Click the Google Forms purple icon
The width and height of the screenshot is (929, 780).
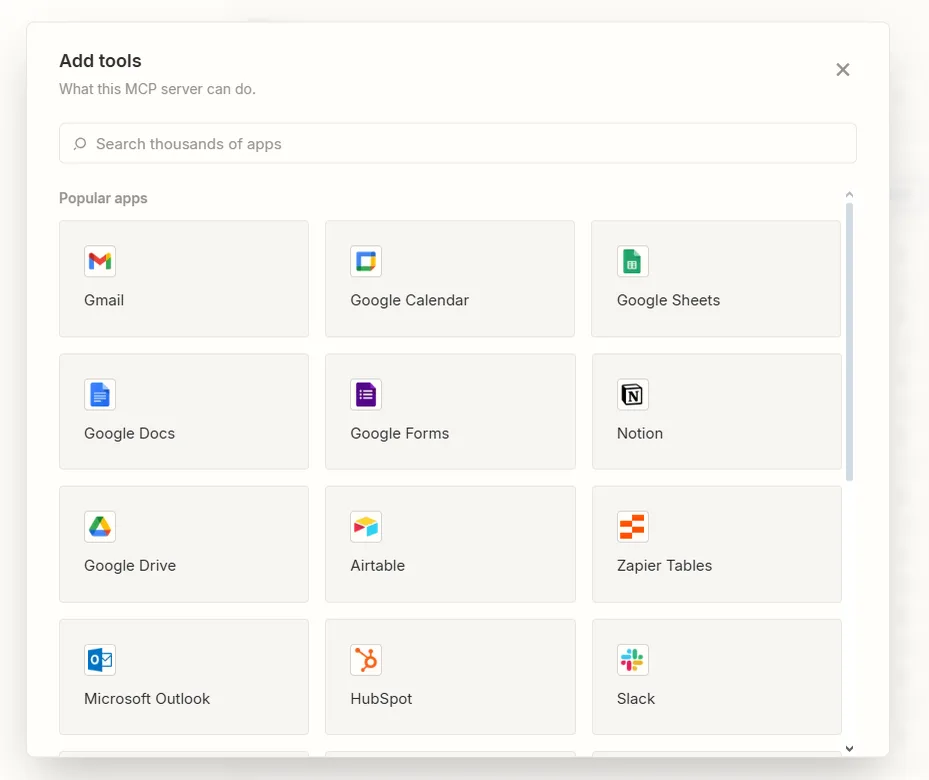tap(366, 394)
